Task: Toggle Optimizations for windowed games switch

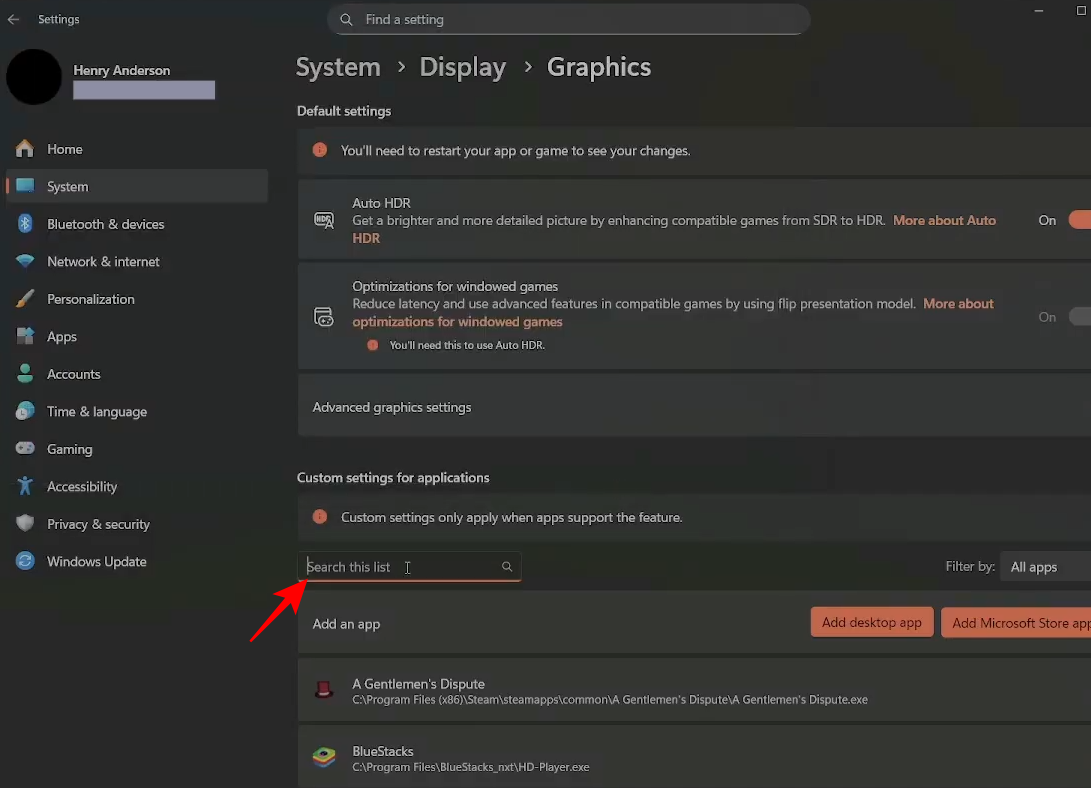Action: [1080, 317]
